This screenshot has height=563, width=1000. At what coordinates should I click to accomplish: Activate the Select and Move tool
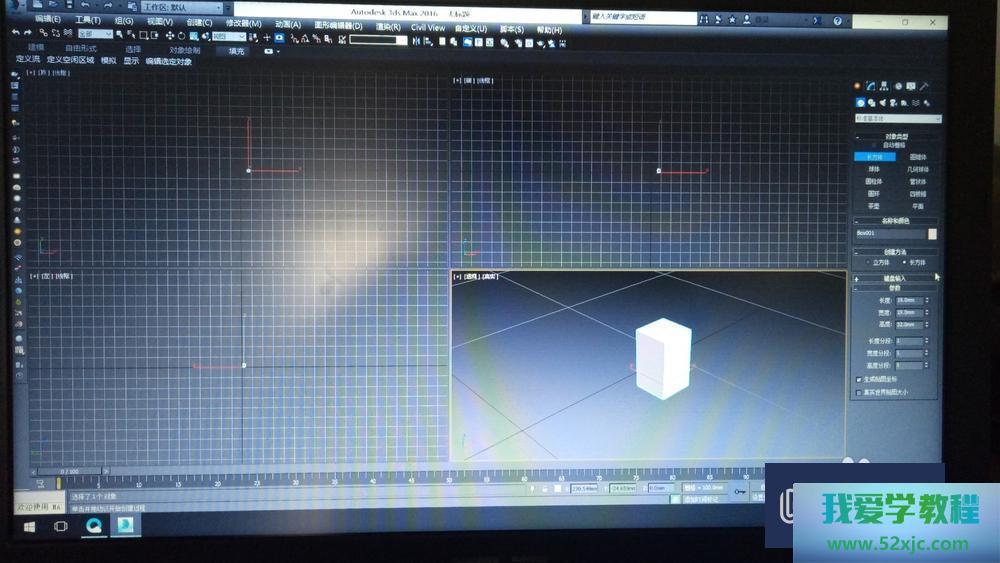(170, 36)
